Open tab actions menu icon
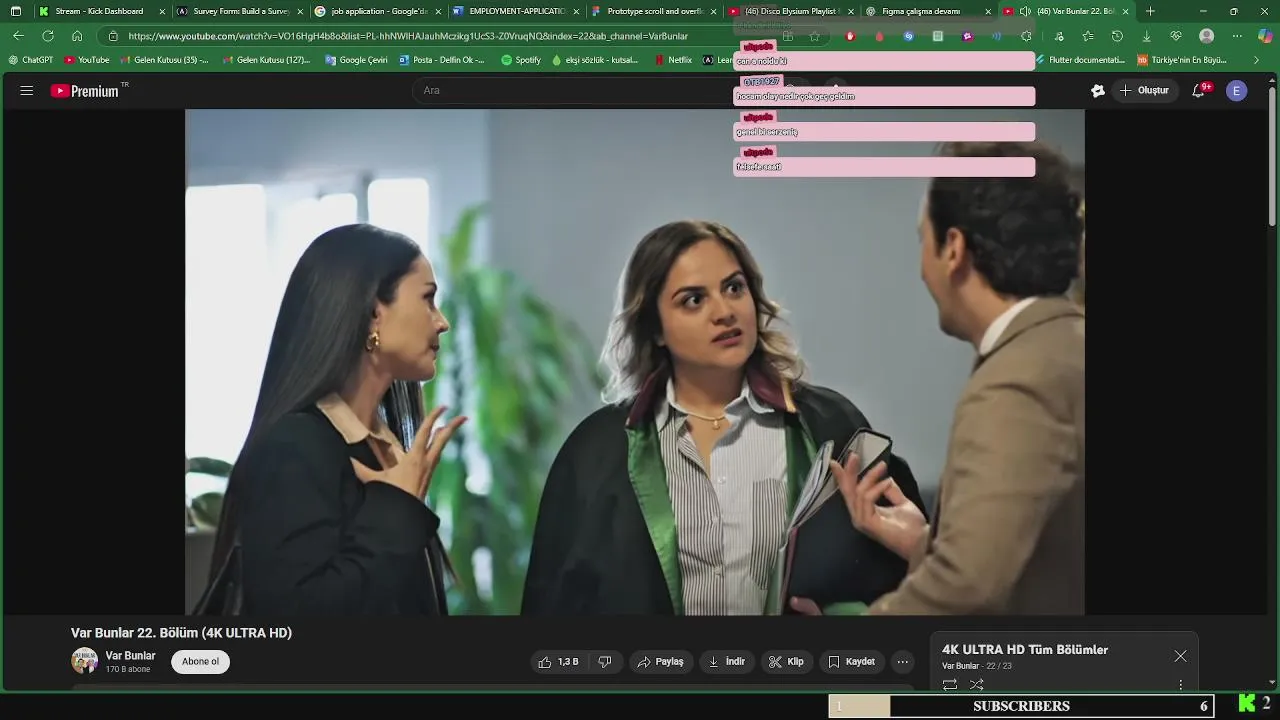Image resolution: width=1280 pixels, height=720 pixels. point(15,11)
